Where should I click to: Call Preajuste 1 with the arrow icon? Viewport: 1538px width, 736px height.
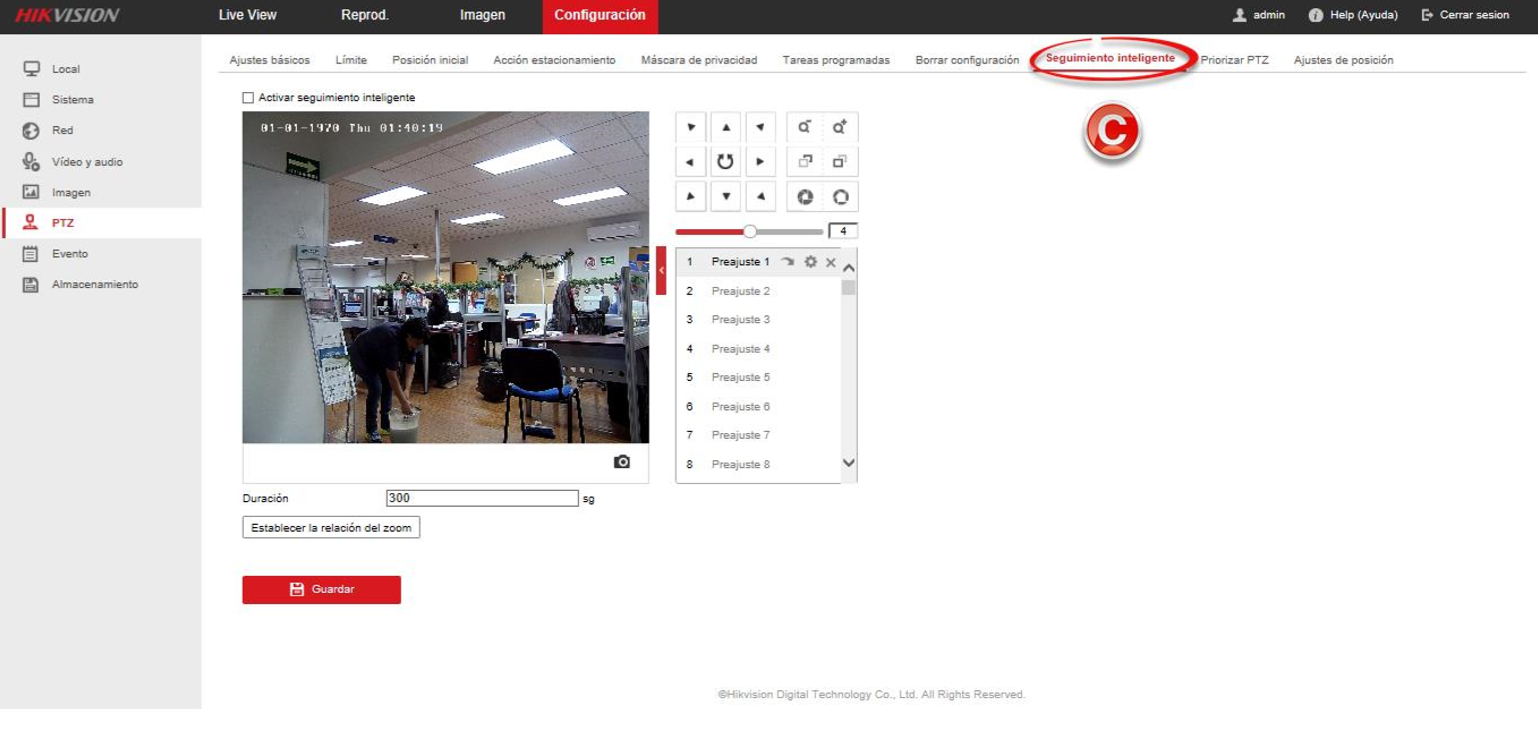click(x=788, y=262)
